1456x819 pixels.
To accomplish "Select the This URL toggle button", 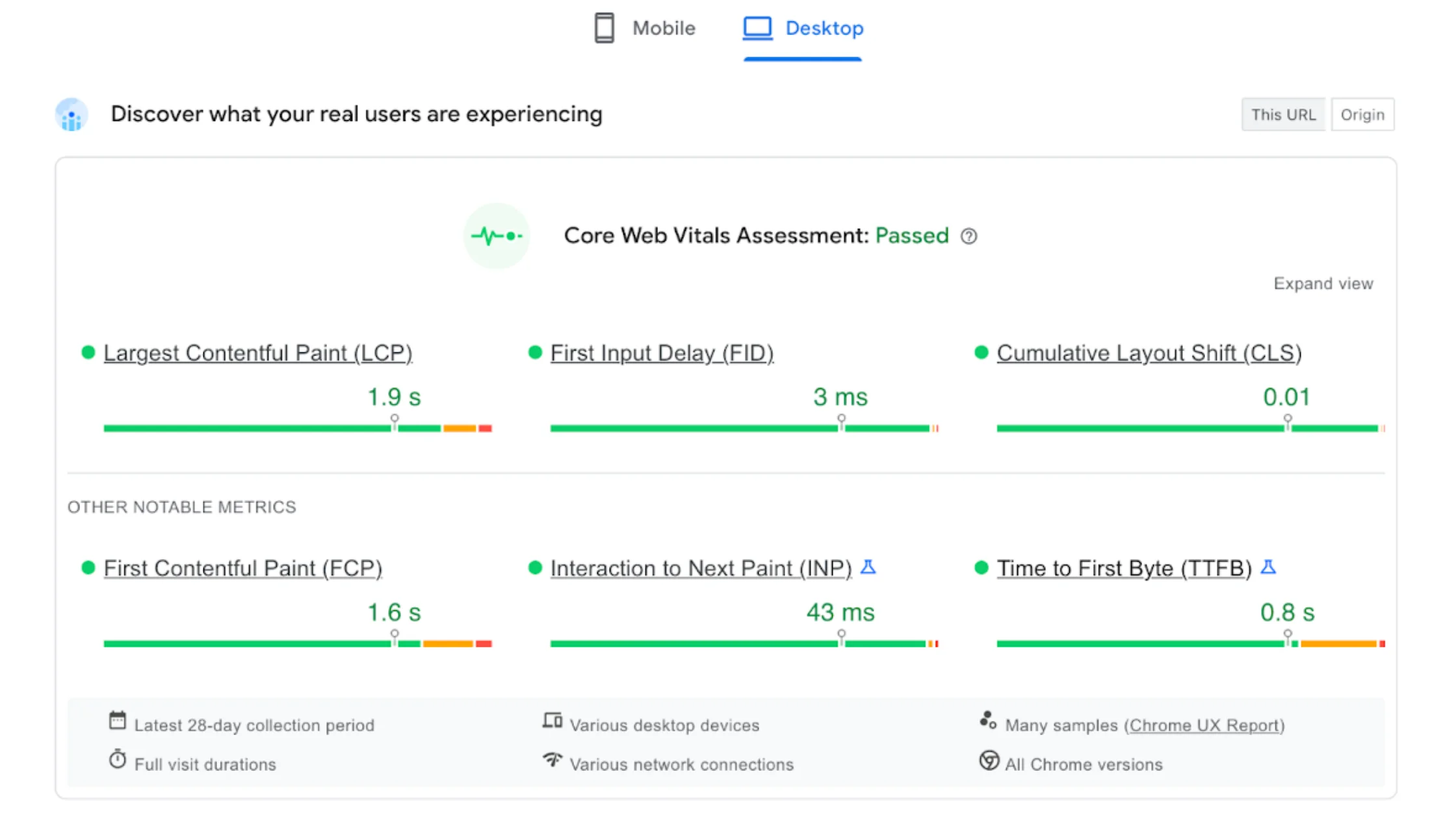I will click(x=1283, y=115).
